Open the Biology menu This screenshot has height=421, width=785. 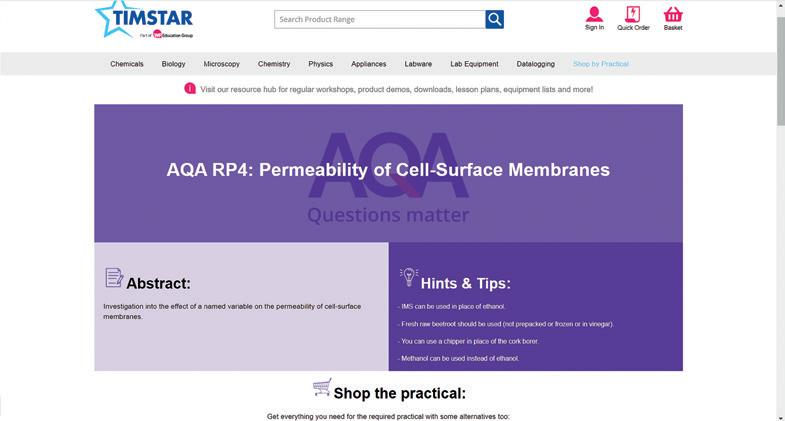pyautogui.click(x=173, y=64)
